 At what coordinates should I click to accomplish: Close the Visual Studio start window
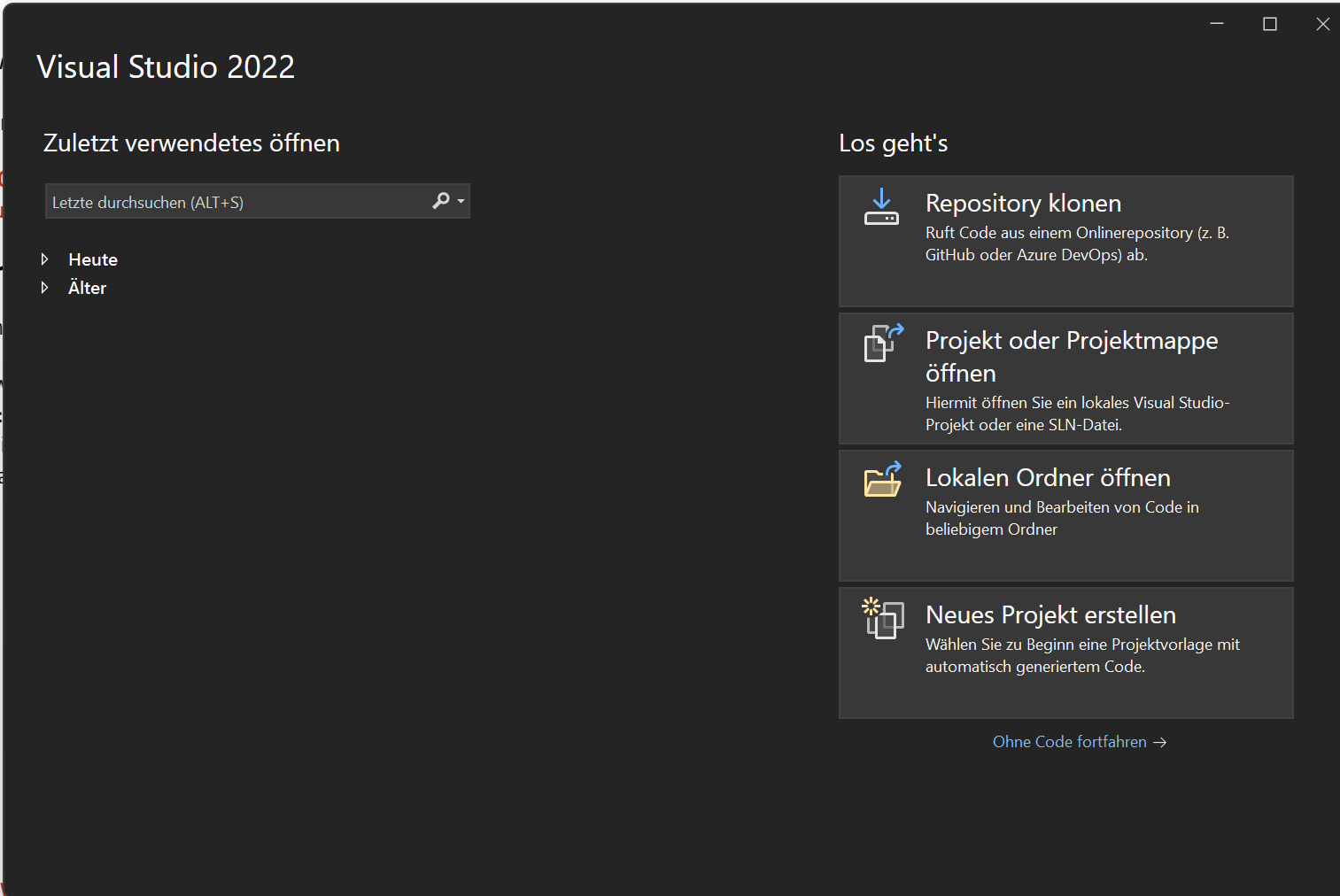click(x=1322, y=24)
